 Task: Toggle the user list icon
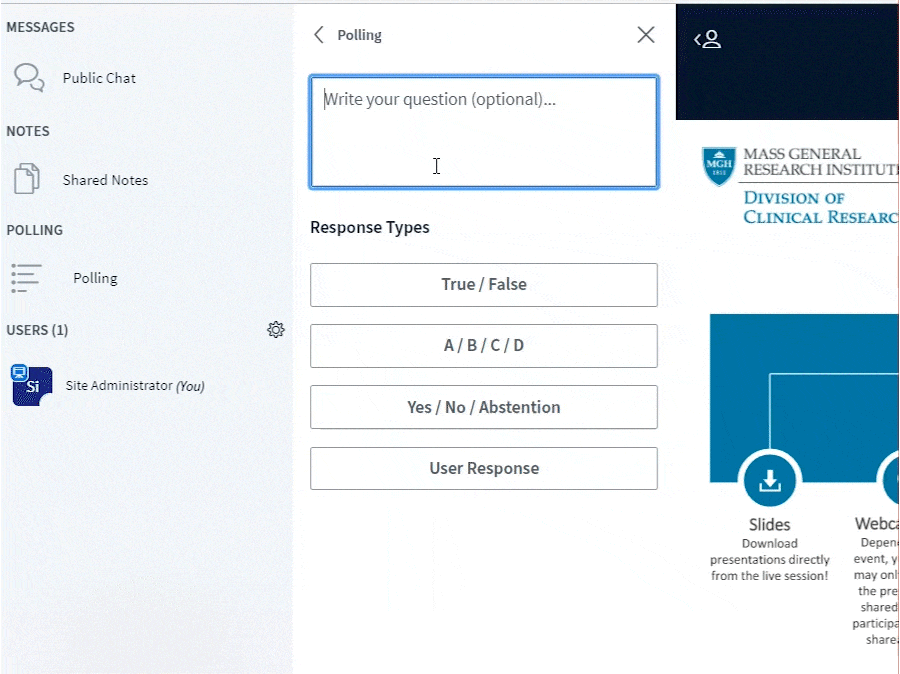click(x=708, y=40)
